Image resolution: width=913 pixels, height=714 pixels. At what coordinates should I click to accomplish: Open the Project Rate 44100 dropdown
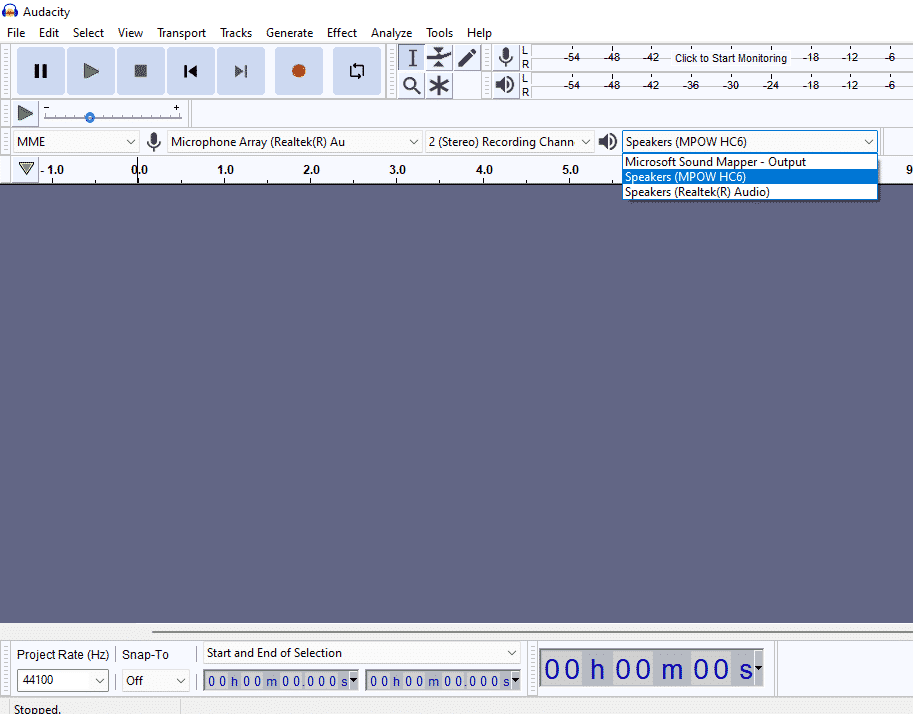(63, 680)
